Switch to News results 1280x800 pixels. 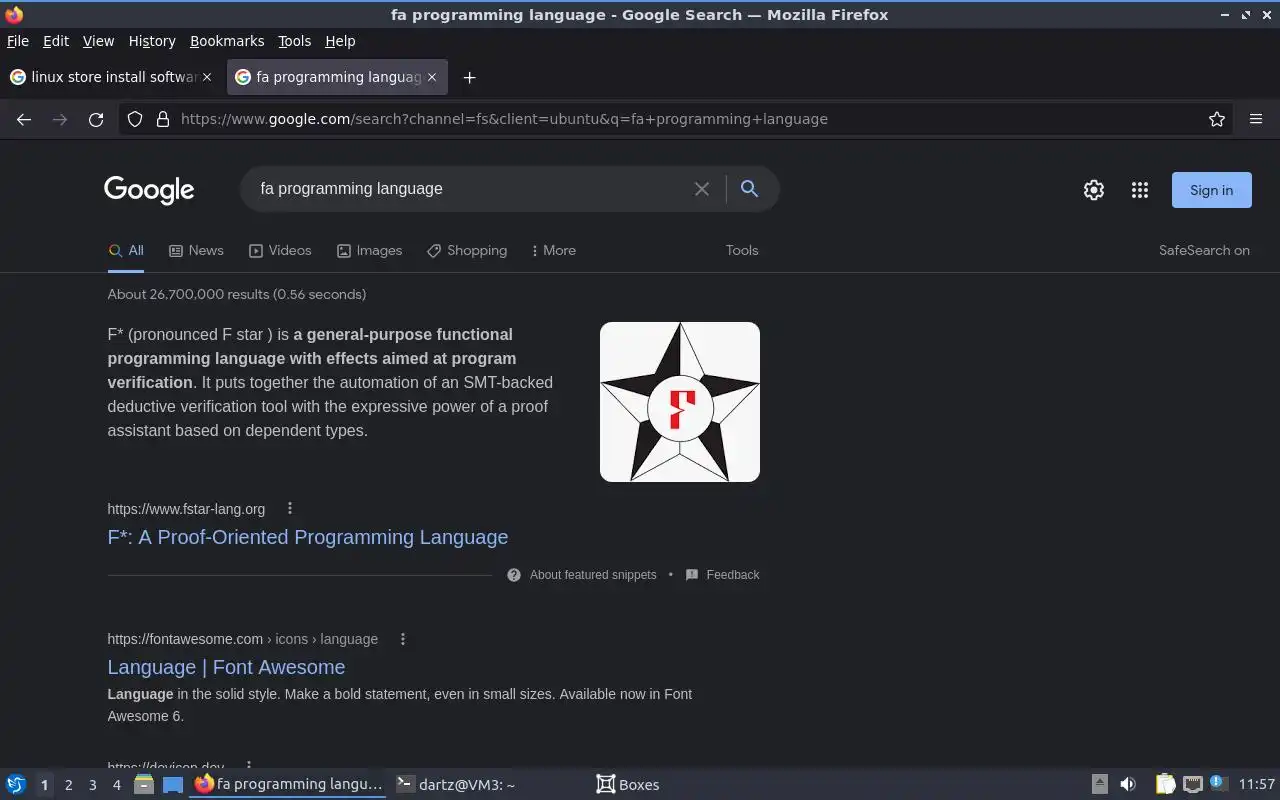tap(196, 251)
